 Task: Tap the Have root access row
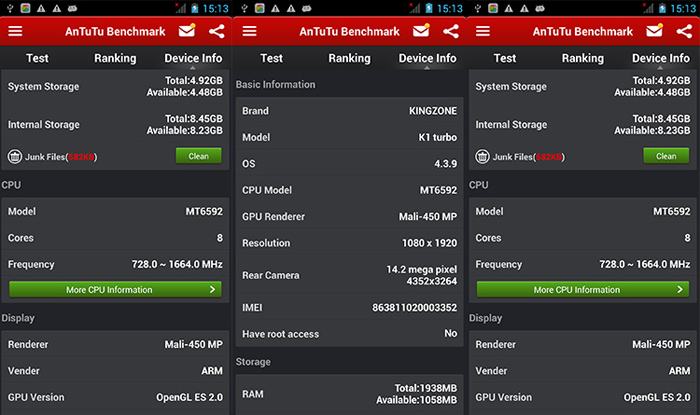[x=349, y=334]
